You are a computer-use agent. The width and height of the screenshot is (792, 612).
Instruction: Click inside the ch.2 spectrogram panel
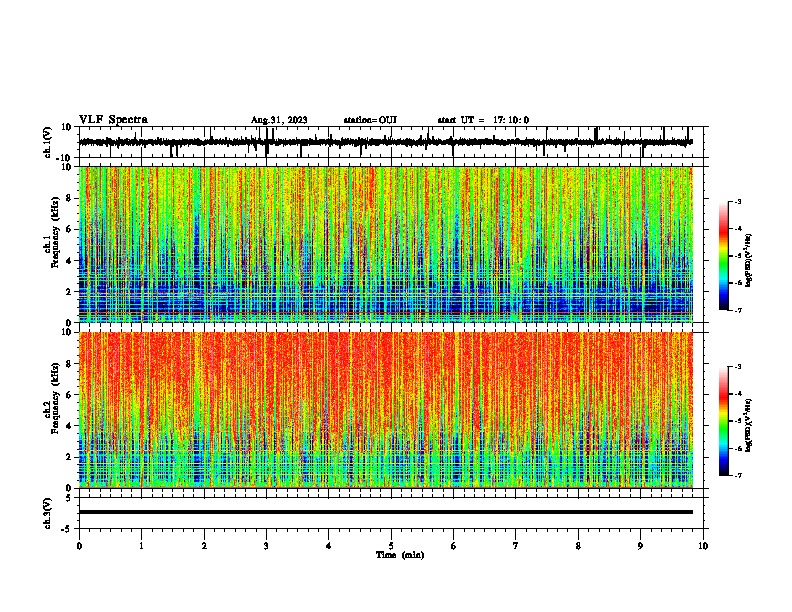point(386,410)
